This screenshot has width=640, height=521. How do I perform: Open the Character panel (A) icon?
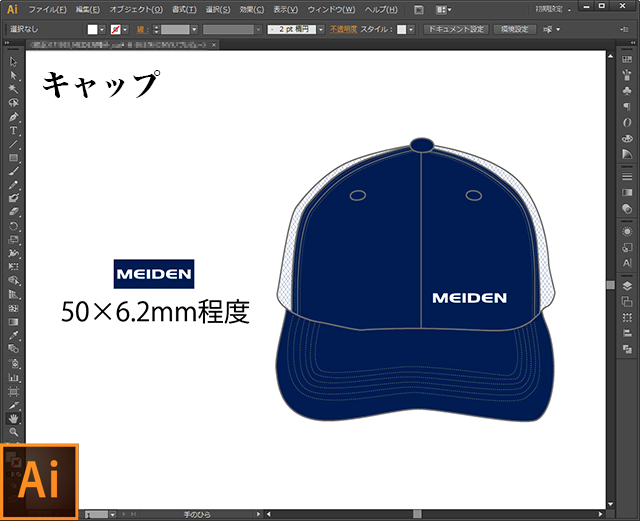coord(627,263)
